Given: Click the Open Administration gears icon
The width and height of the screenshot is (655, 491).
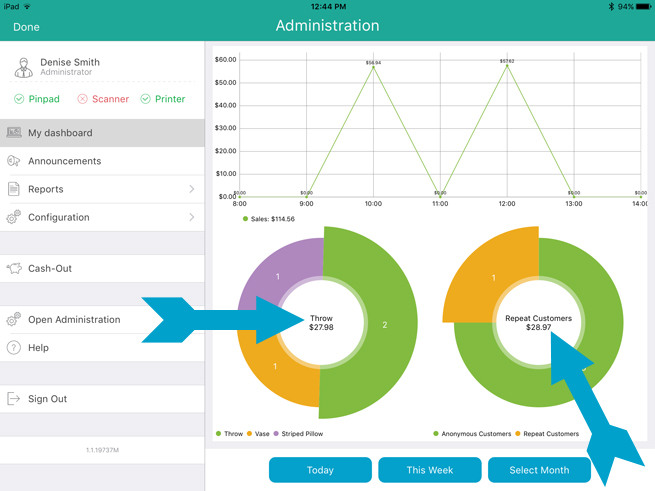Looking at the screenshot, I should click(x=14, y=319).
